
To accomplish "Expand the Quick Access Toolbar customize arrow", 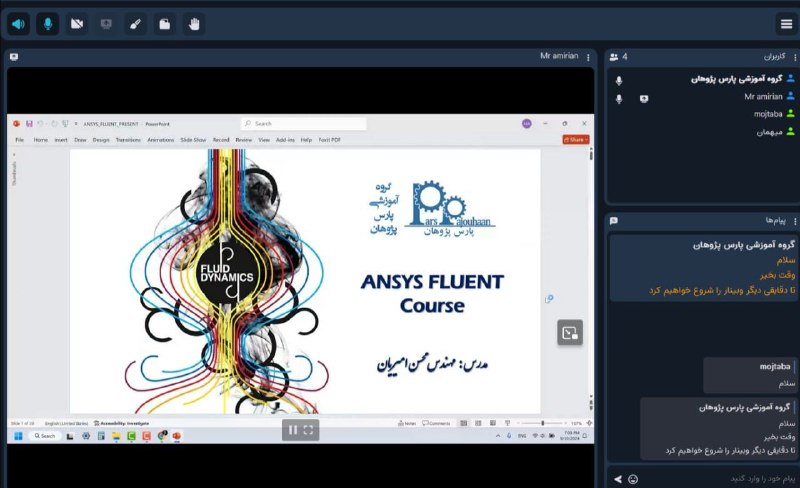I will click(x=76, y=124).
